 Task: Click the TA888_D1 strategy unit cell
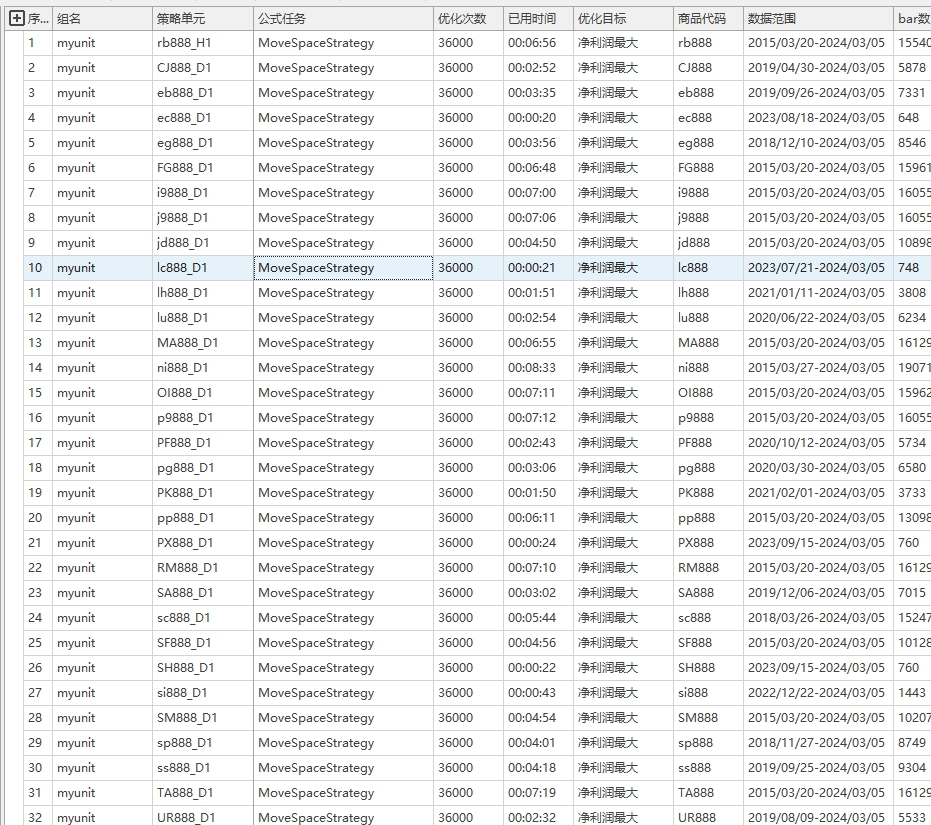click(185, 793)
